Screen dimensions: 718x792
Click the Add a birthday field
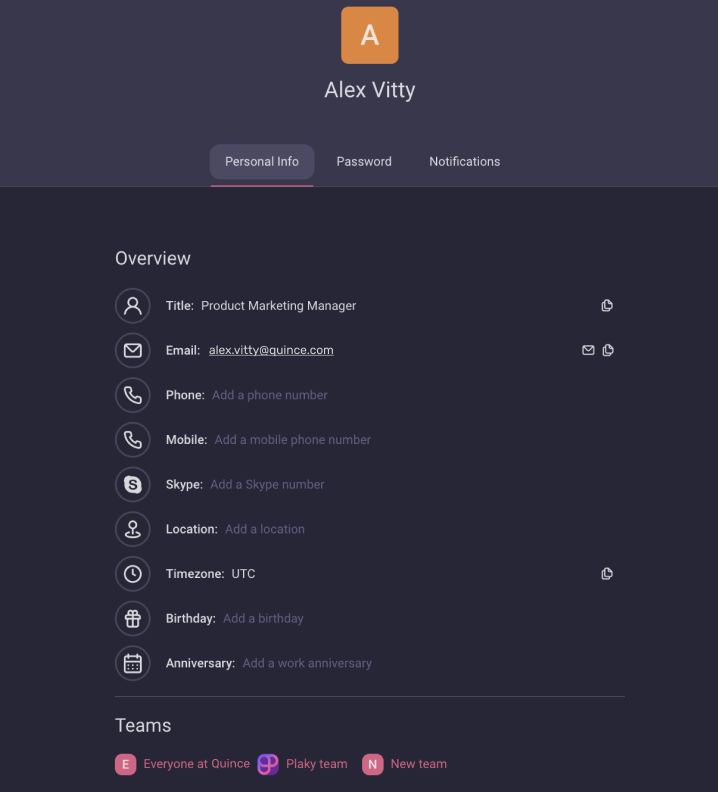point(263,618)
